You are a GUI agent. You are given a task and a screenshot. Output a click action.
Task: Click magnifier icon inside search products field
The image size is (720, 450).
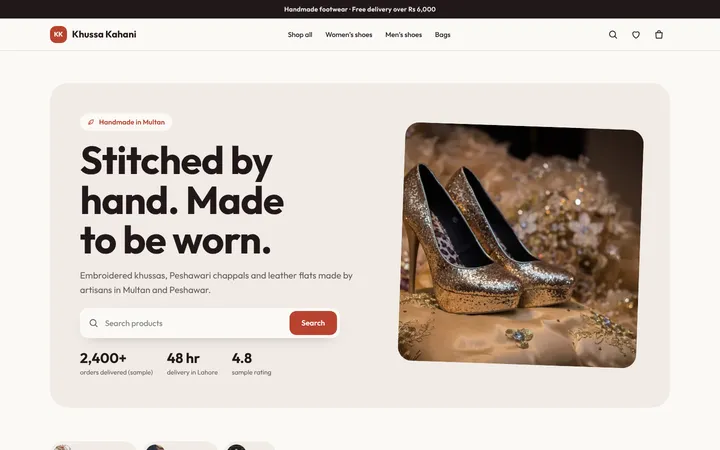point(93,323)
